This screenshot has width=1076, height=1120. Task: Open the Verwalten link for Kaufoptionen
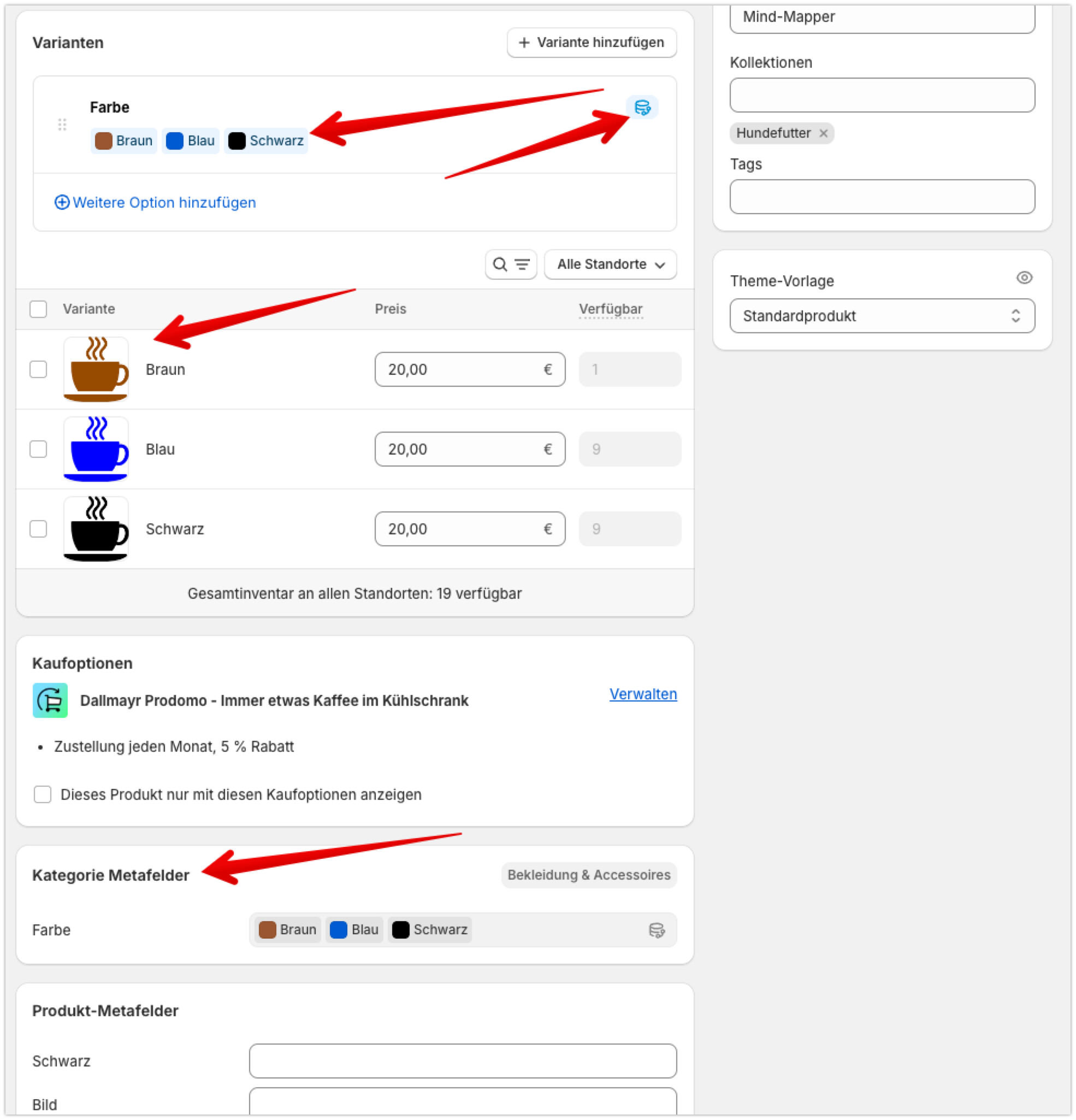[x=642, y=694]
